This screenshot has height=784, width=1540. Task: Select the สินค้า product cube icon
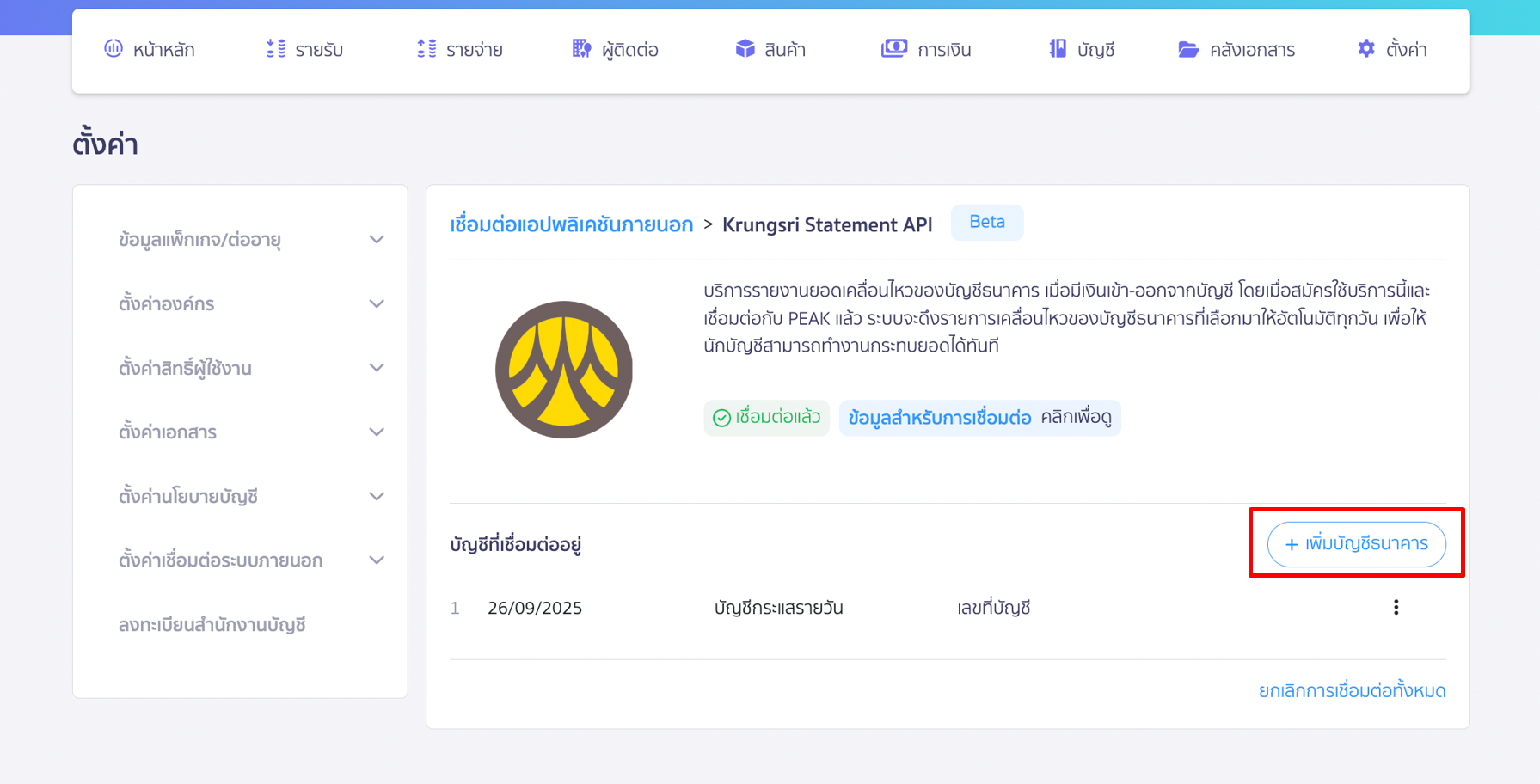click(x=744, y=49)
